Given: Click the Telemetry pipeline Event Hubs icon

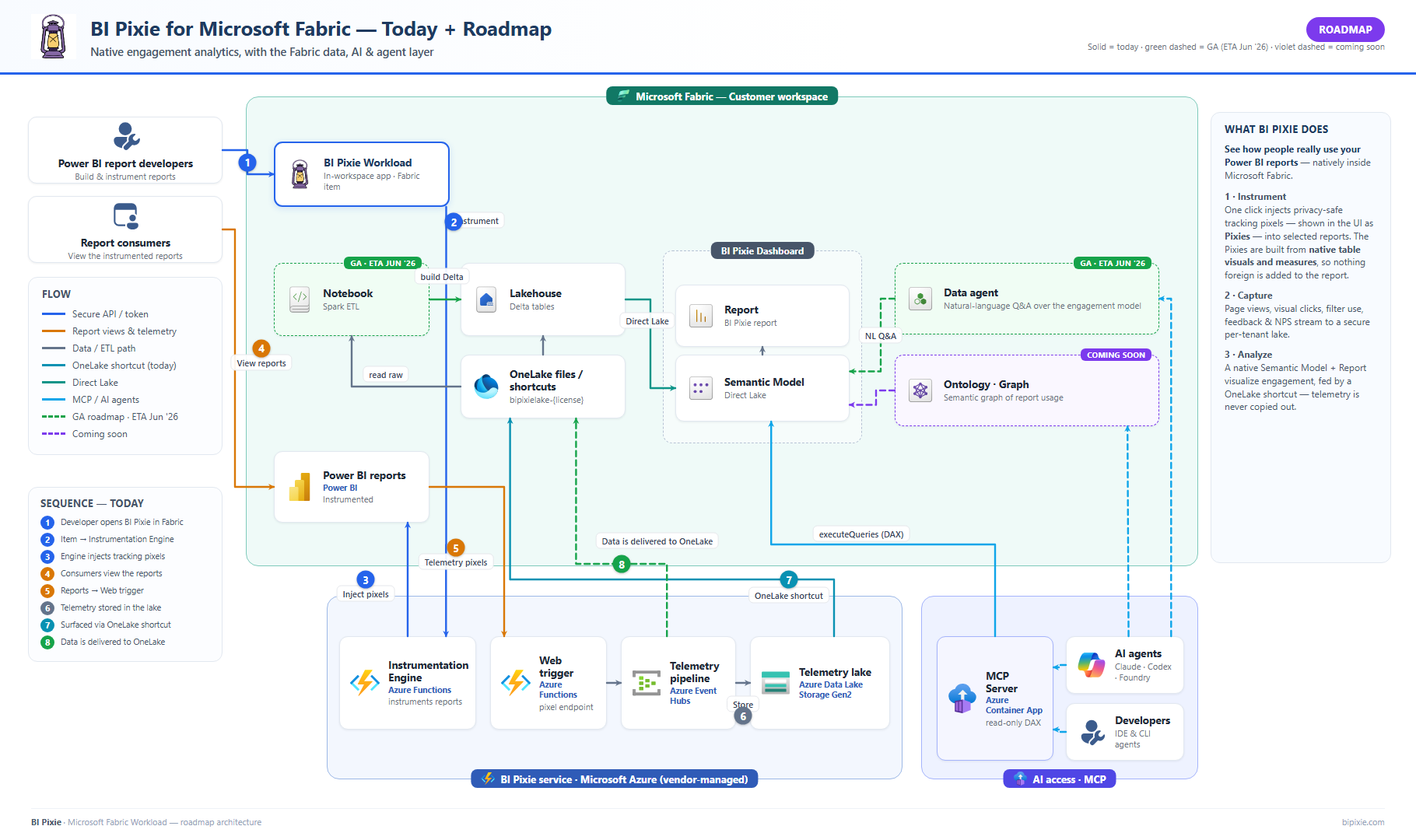Looking at the screenshot, I should 646,683.
